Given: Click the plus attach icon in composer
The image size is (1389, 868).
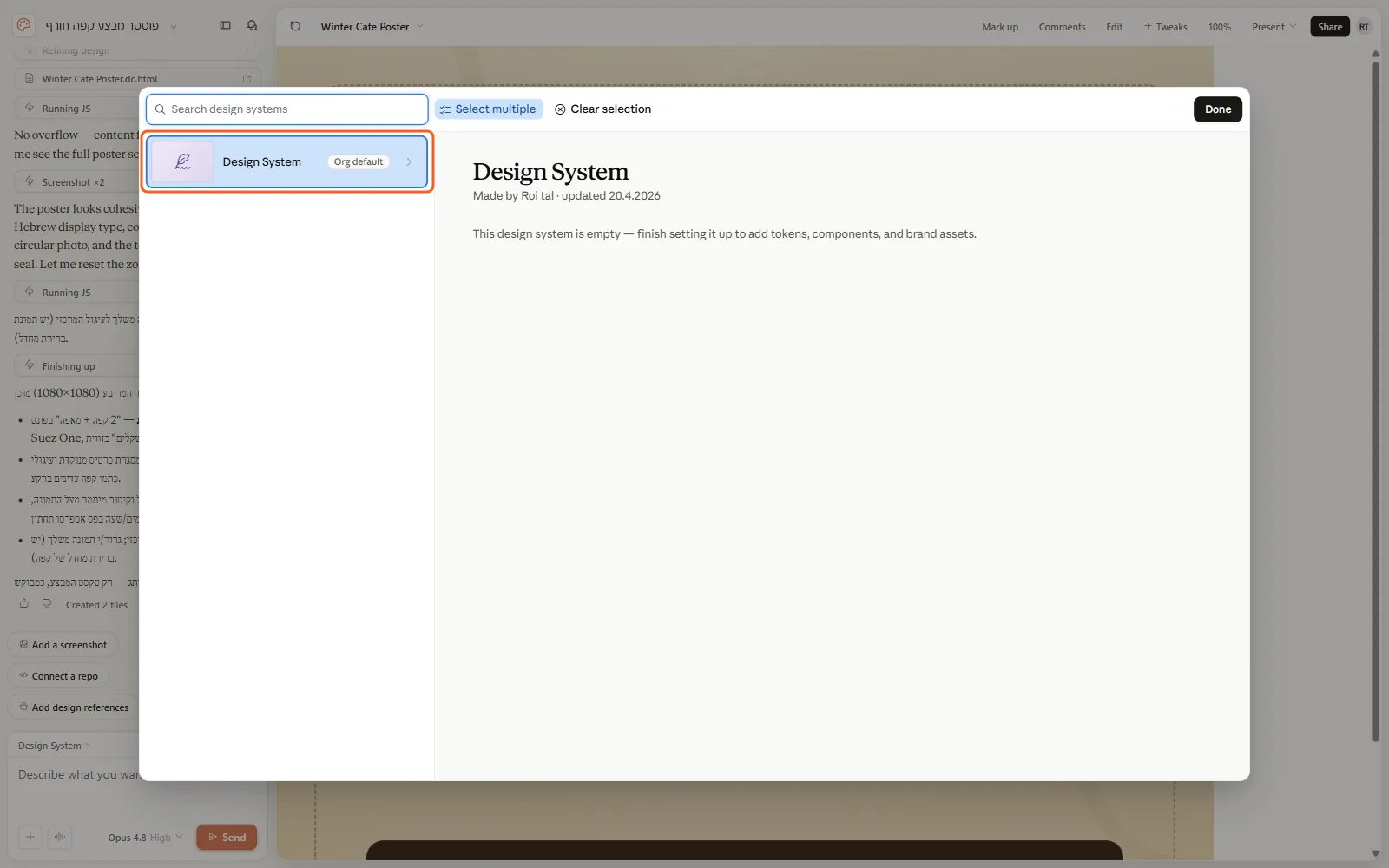Looking at the screenshot, I should pyautogui.click(x=30, y=838).
